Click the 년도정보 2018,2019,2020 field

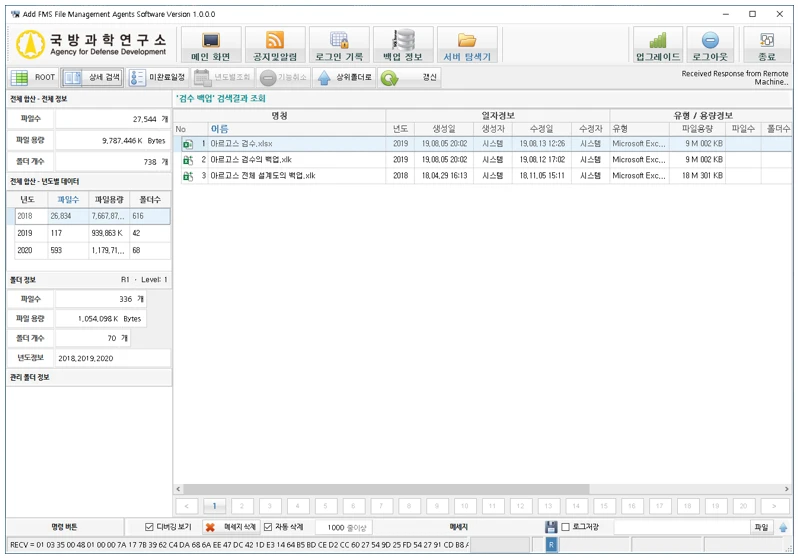pyautogui.click(x=113, y=358)
